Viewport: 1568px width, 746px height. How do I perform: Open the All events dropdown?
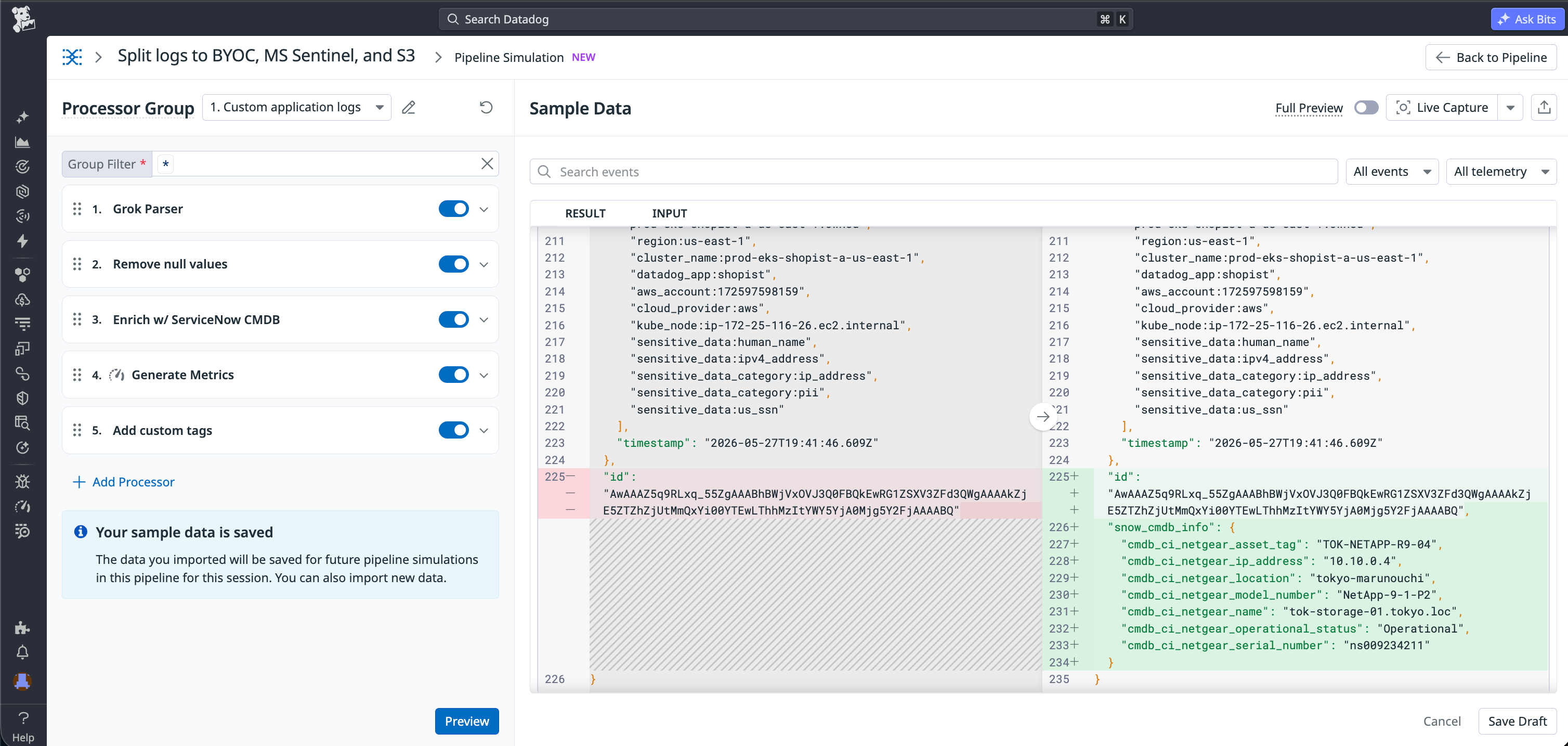[x=1391, y=172]
